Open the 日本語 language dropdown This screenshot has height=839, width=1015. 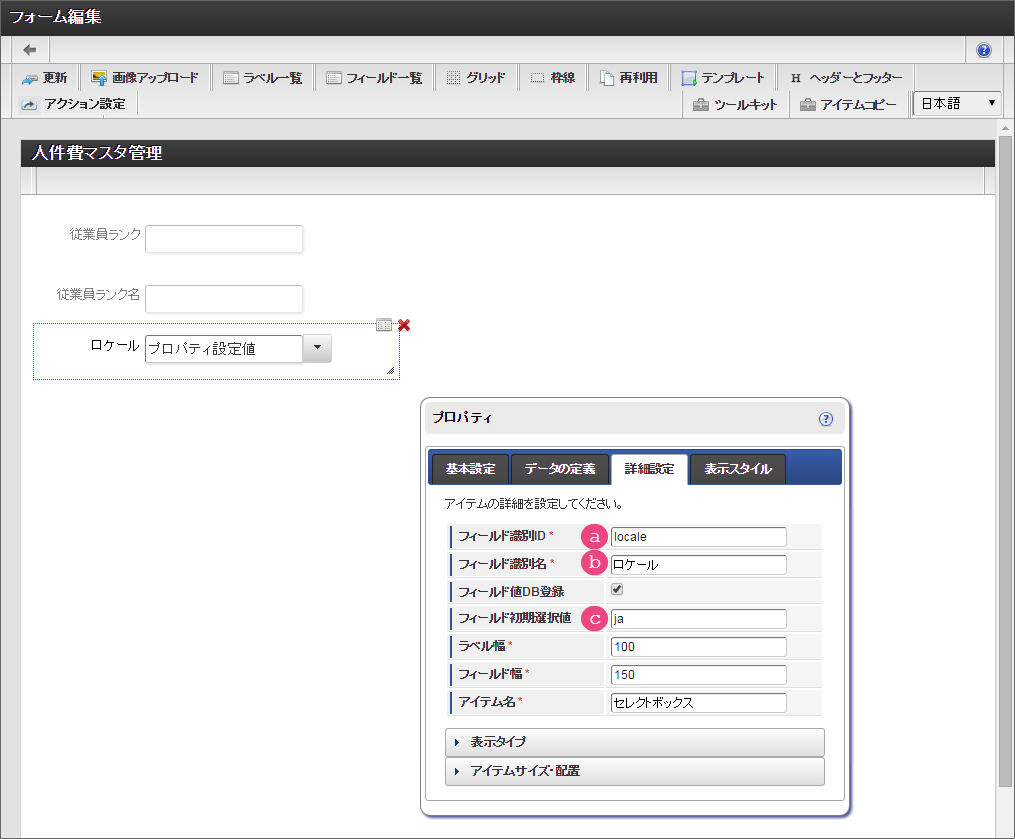tap(957, 104)
